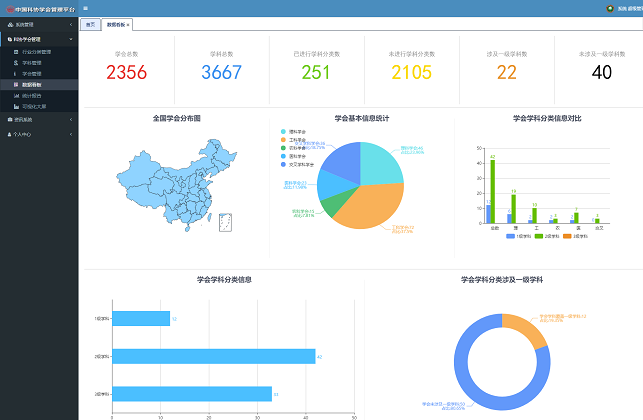Click the 学会基本信息统计 chart title
This screenshot has width=643, height=420.
pyautogui.click(x=362, y=119)
